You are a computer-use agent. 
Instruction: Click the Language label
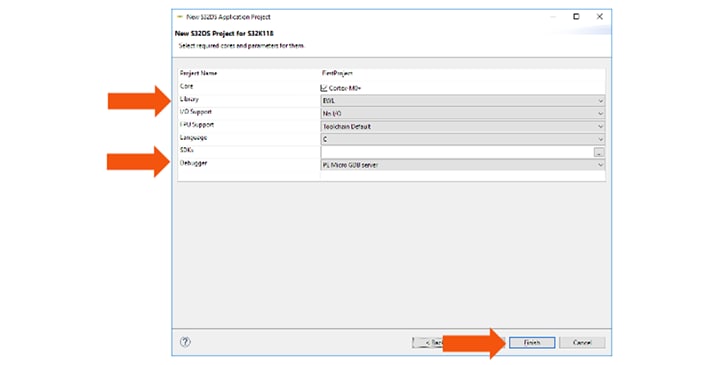click(x=193, y=138)
